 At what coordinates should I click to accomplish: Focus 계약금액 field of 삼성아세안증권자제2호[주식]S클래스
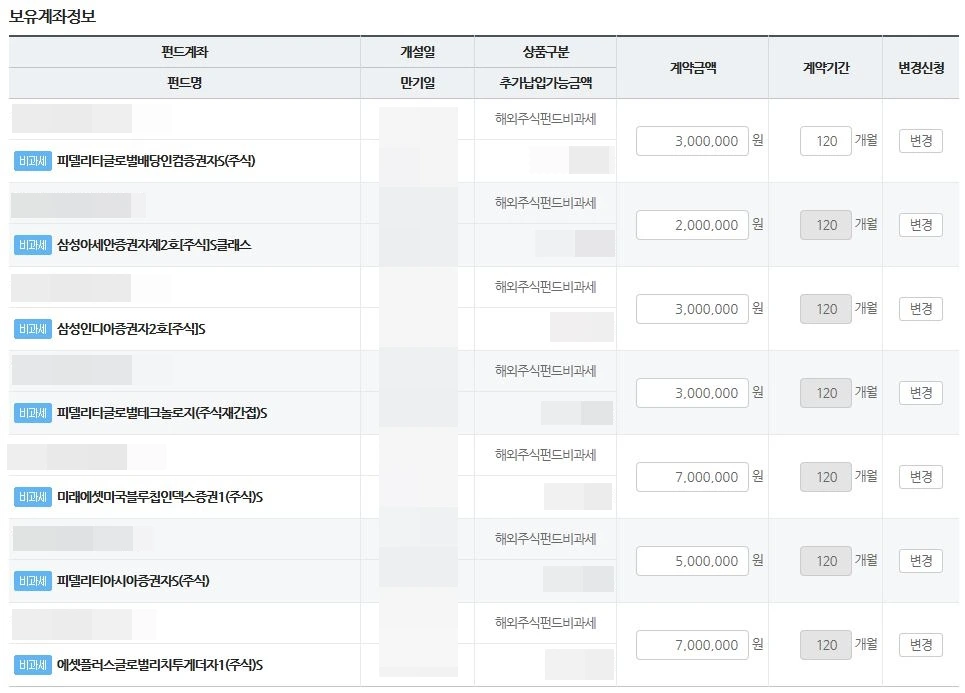click(692, 225)
